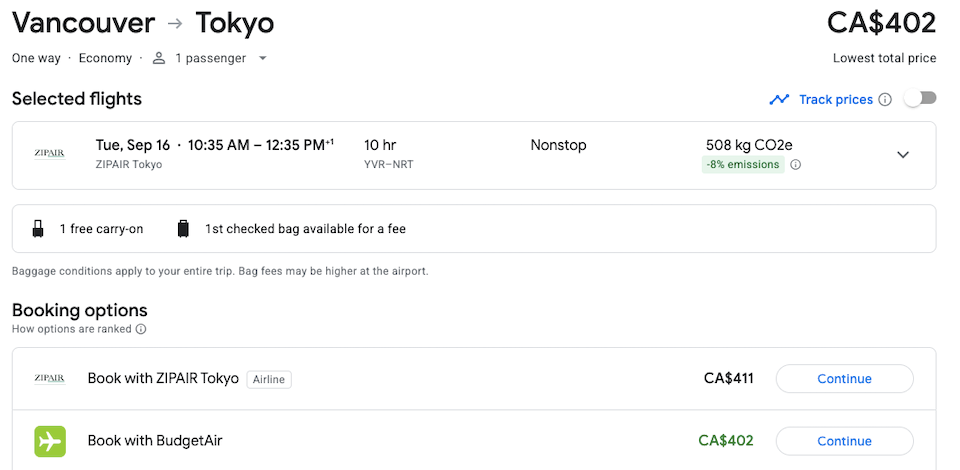Viewport: 960px width, 470px height.
Task: Continue booking with BudgetAir
Action: [x=844, y=441]
